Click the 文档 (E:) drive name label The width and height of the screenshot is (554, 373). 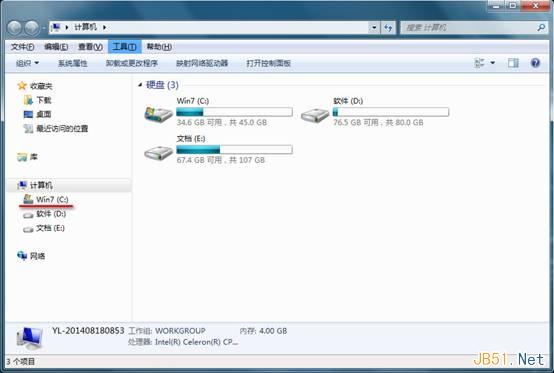click(191, 138)
